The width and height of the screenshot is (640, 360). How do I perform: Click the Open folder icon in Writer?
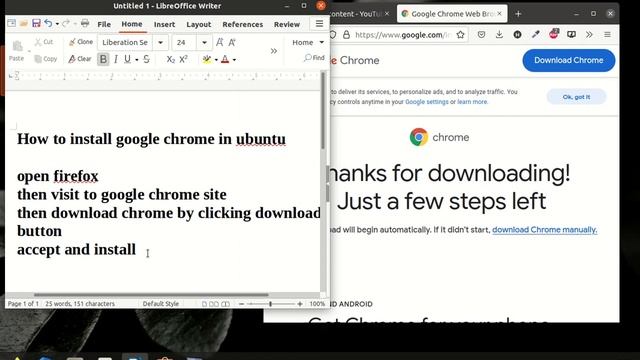tap(24, 23)
